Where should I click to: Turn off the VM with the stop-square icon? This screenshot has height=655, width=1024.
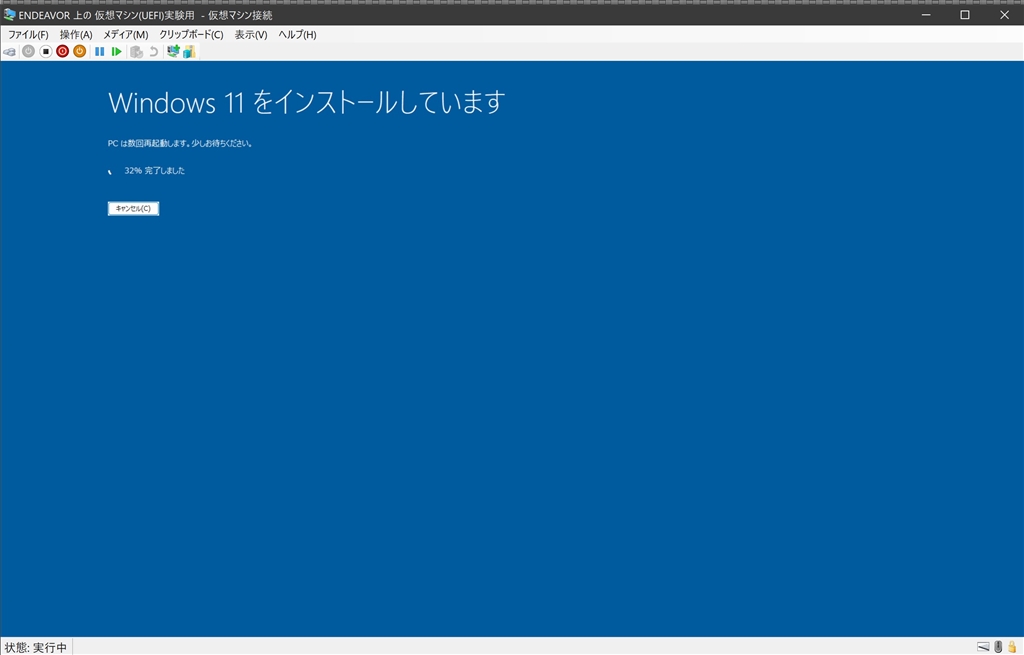45,52
